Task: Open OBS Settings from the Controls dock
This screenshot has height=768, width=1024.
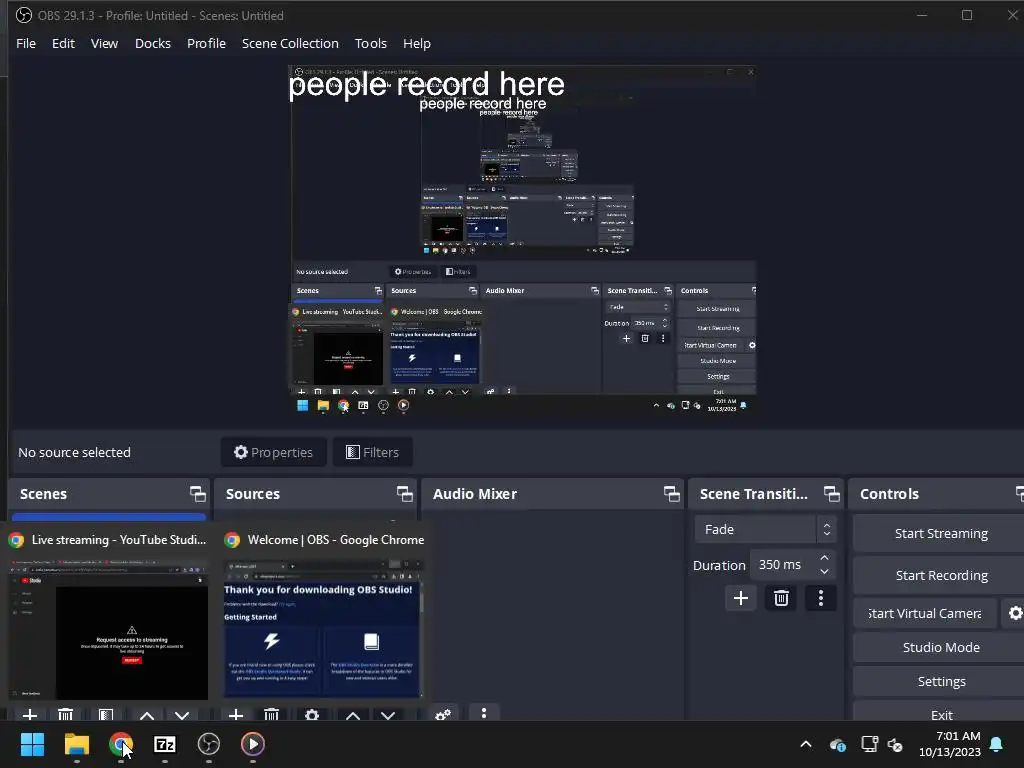Action: [x=941, y=681]
